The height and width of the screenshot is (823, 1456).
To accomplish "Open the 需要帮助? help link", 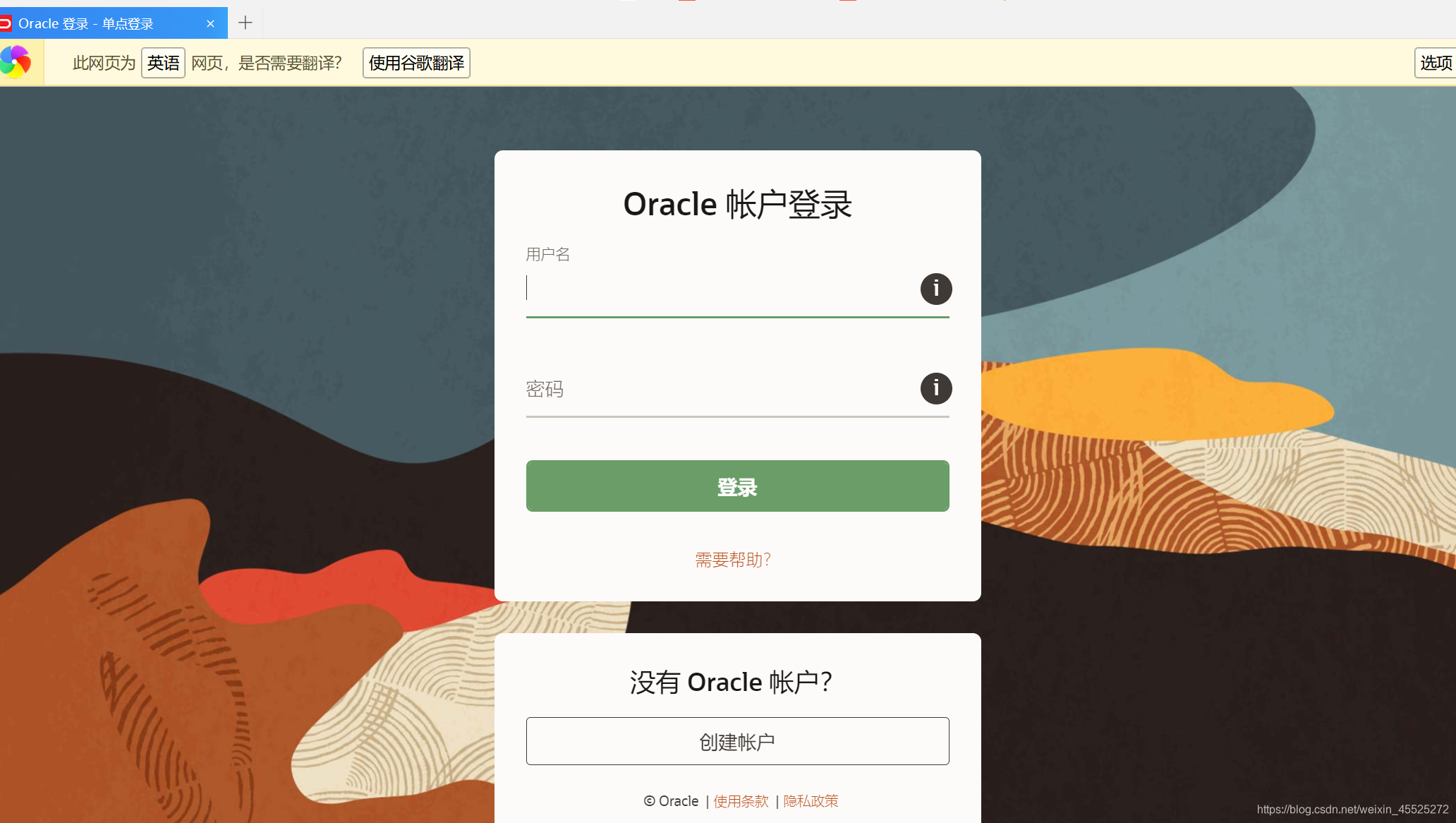I will click(x=733, y=560).
